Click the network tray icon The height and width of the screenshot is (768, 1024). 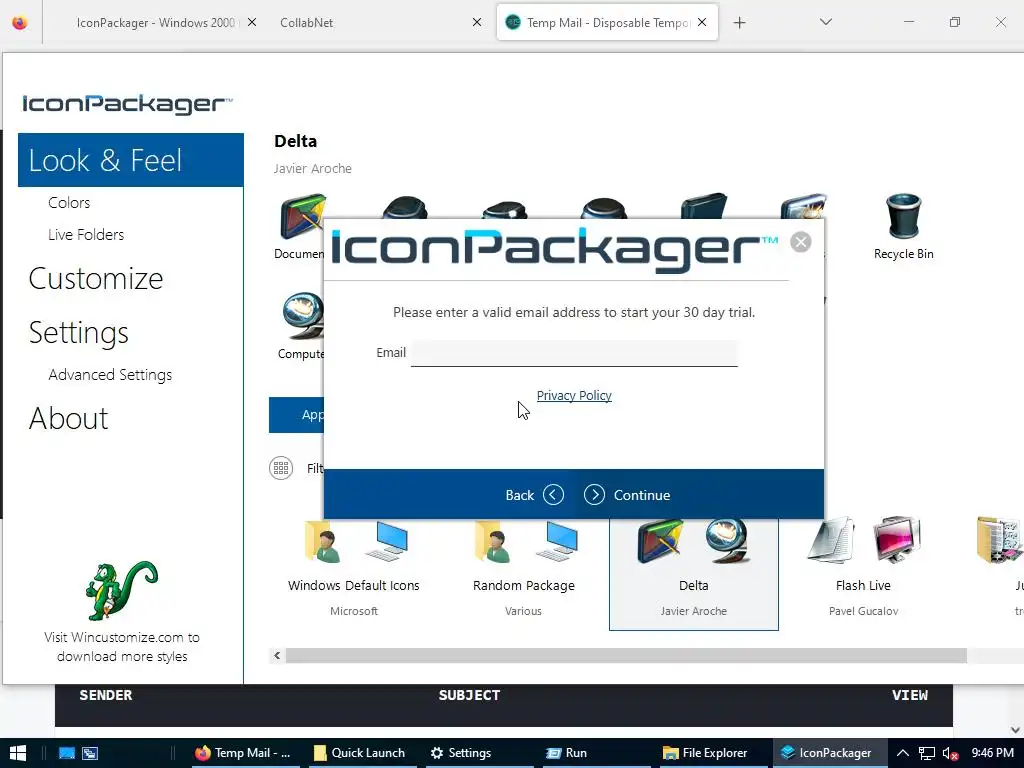(x=927, y=753)
